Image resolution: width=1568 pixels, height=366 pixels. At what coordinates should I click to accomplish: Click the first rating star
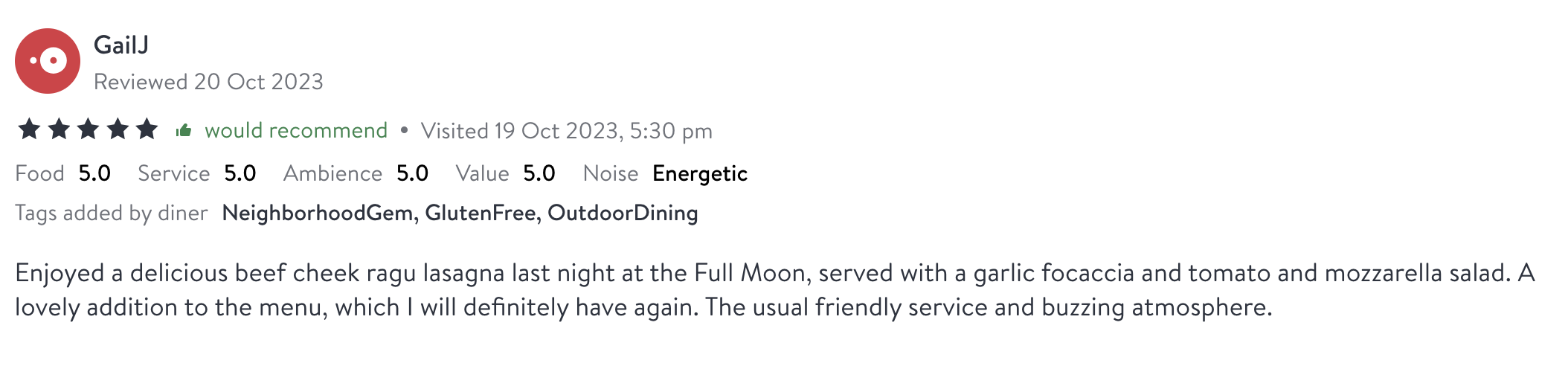coord(29,129)
